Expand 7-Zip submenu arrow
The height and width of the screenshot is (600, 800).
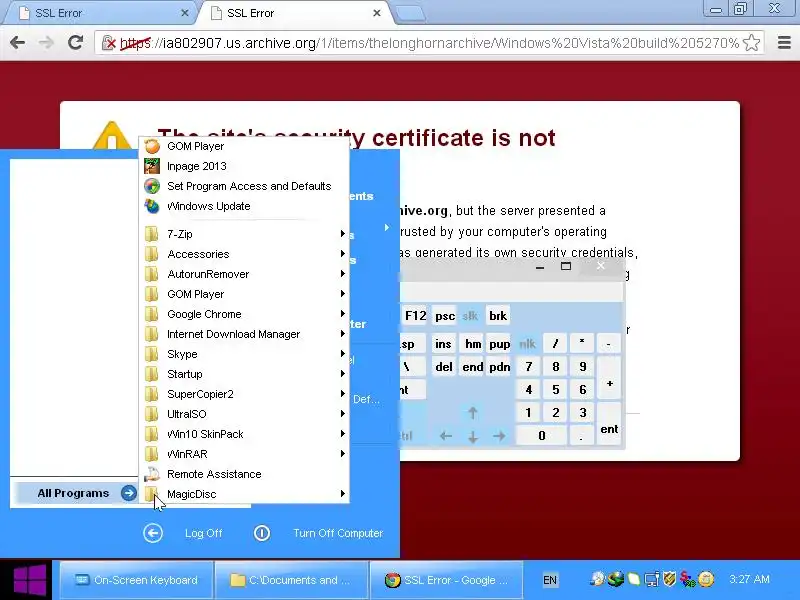343,234
